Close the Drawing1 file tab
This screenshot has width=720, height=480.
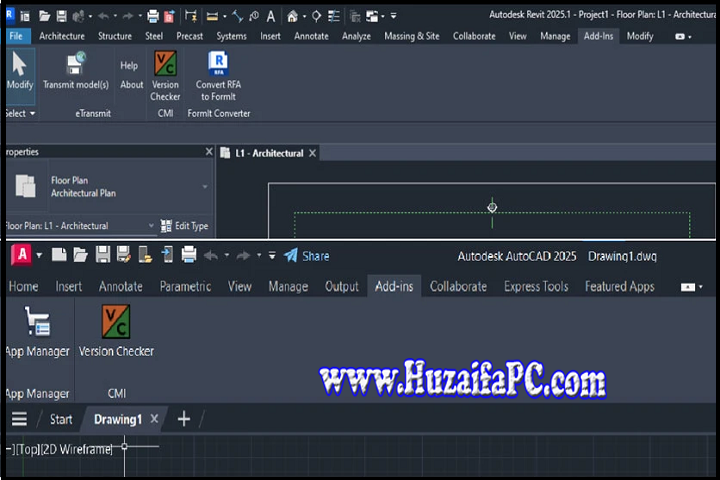pos(154,419)
